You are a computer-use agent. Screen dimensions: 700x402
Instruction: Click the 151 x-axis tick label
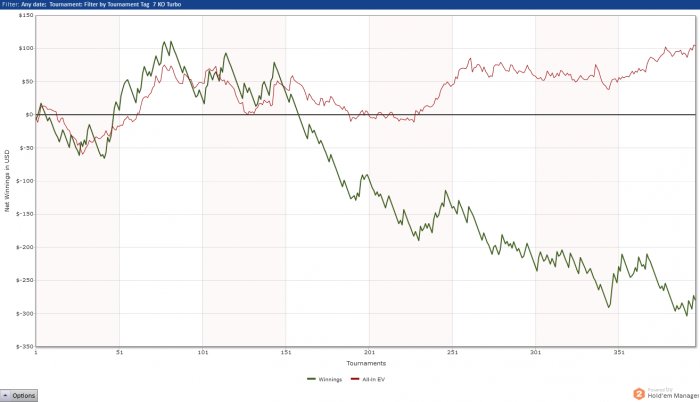(x=286, y=352)
